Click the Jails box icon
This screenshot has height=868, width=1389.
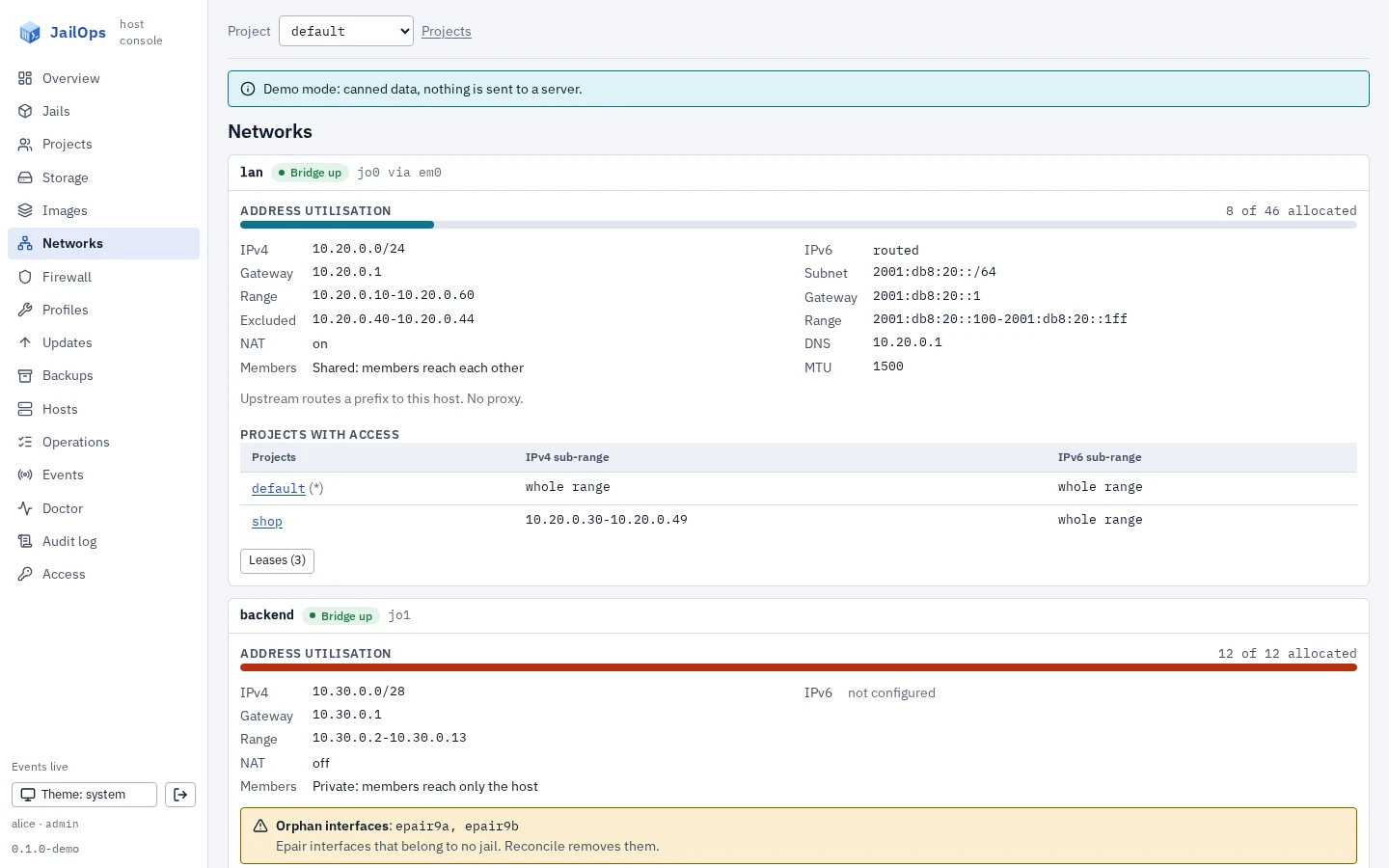click(x=25, y=111)
